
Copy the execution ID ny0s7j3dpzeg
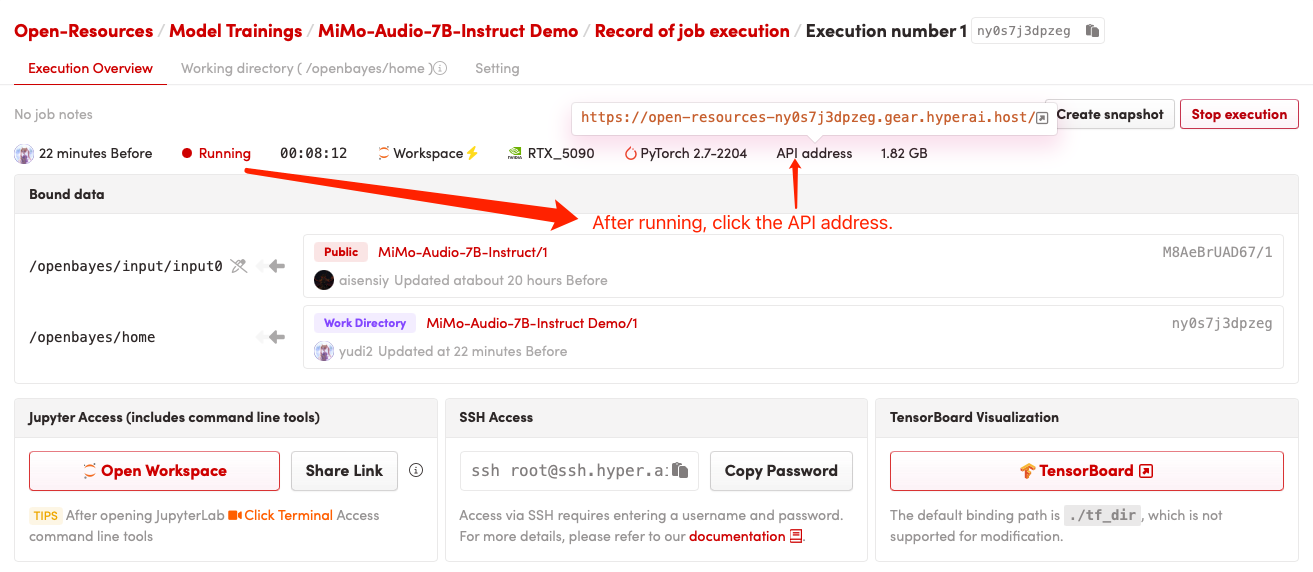(1092, 31)
